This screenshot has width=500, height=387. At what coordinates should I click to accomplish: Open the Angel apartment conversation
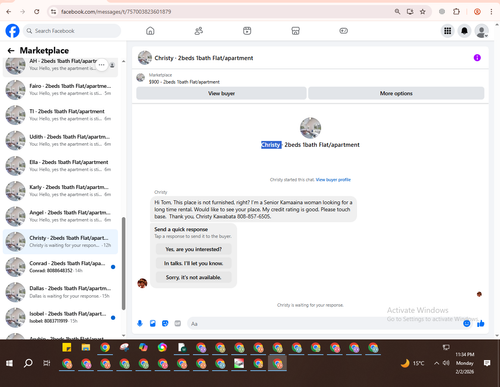point(60,216)
